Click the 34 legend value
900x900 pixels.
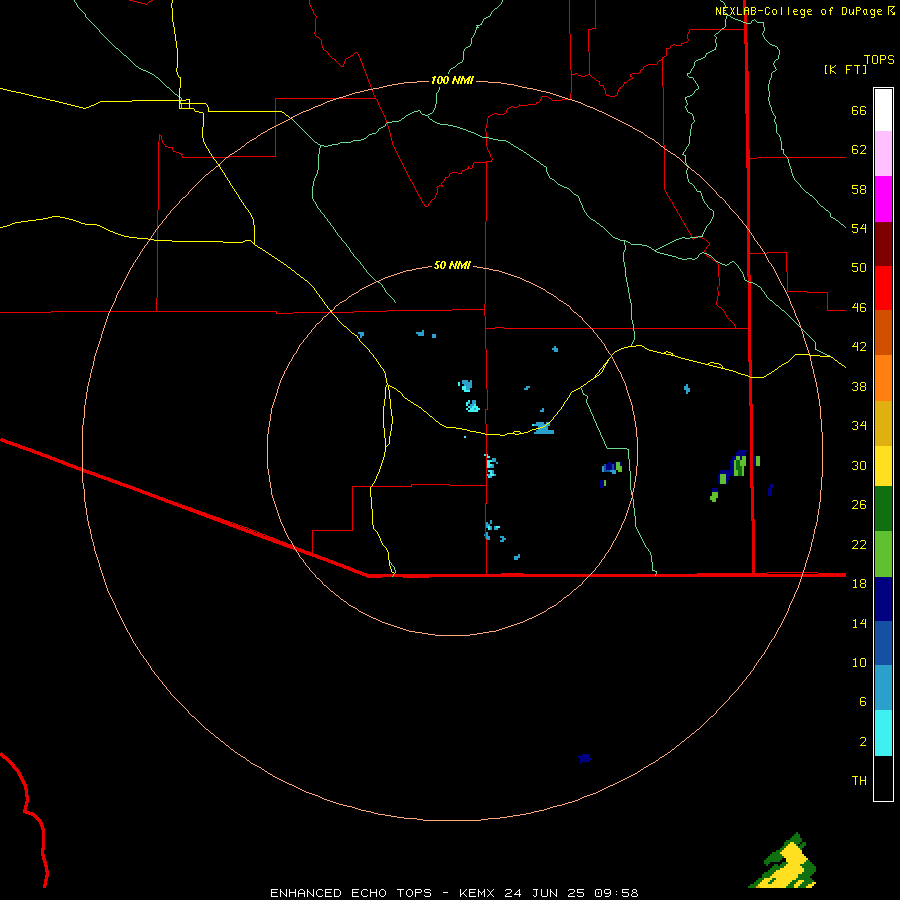[859, 426]
